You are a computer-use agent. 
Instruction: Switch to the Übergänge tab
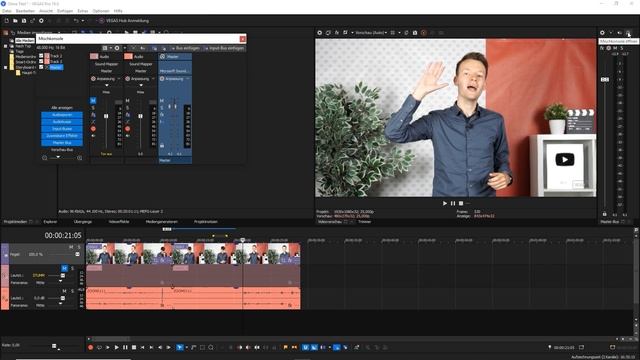(x=83, y=222)
